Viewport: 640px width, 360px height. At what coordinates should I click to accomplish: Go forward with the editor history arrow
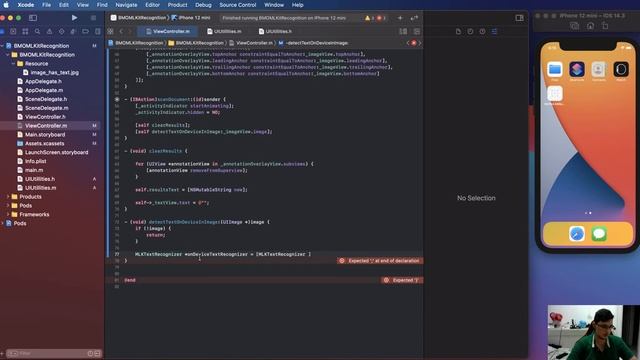130,31
